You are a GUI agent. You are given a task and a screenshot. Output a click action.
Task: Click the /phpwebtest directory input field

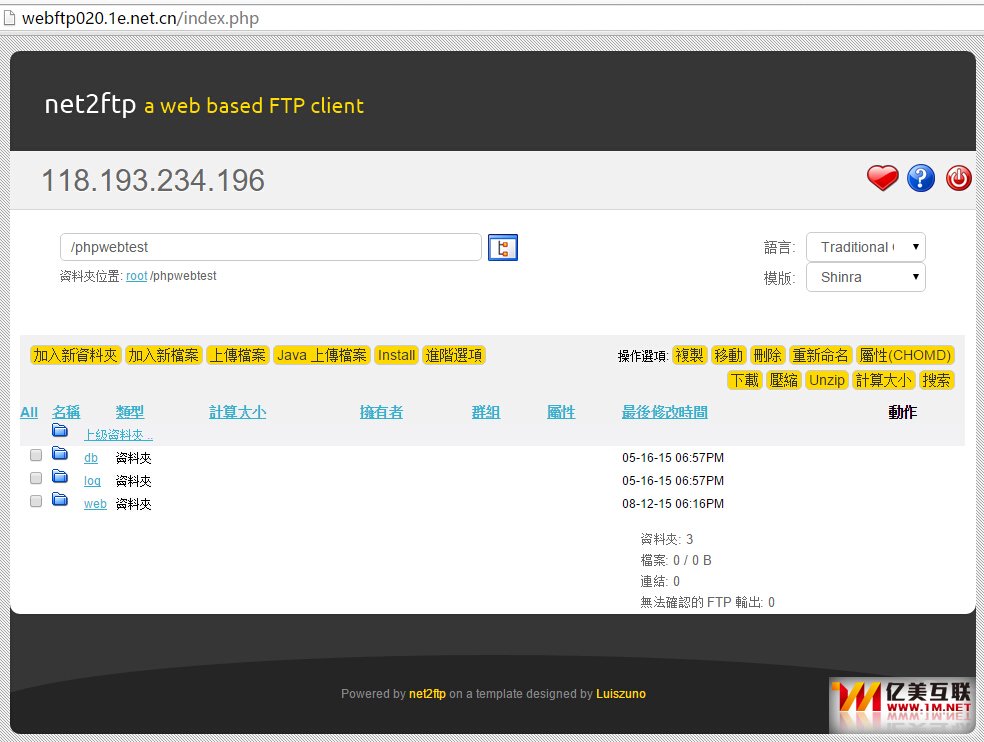tap(270, 247)
